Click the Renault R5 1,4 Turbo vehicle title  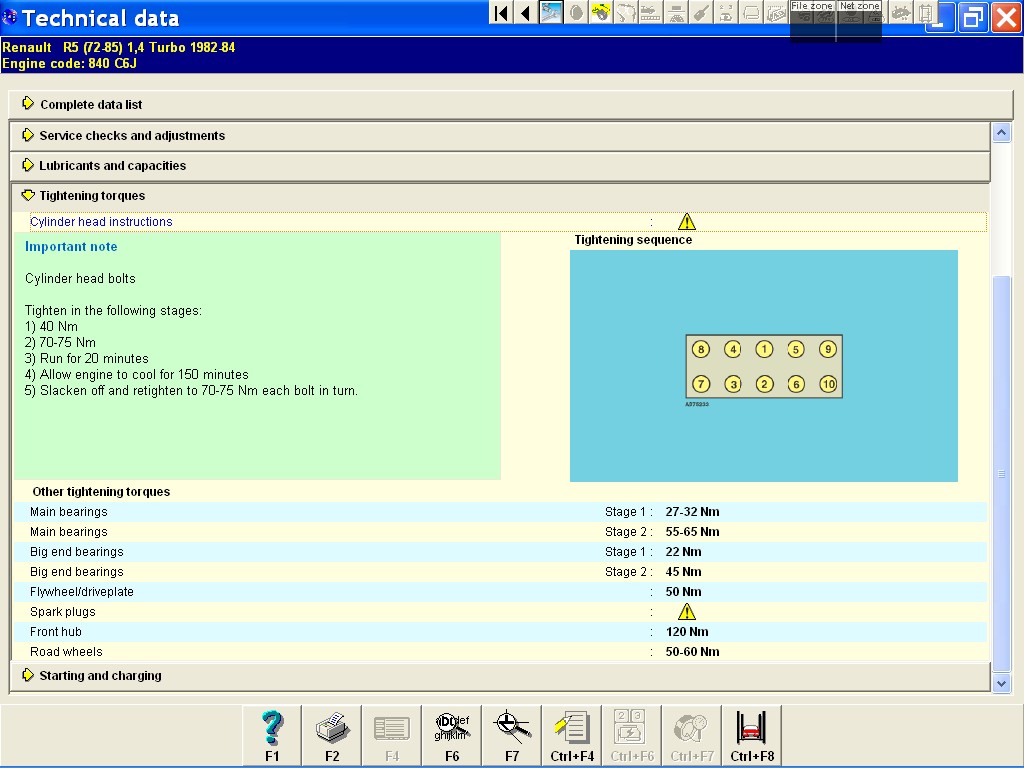click(x=119, y=47)
